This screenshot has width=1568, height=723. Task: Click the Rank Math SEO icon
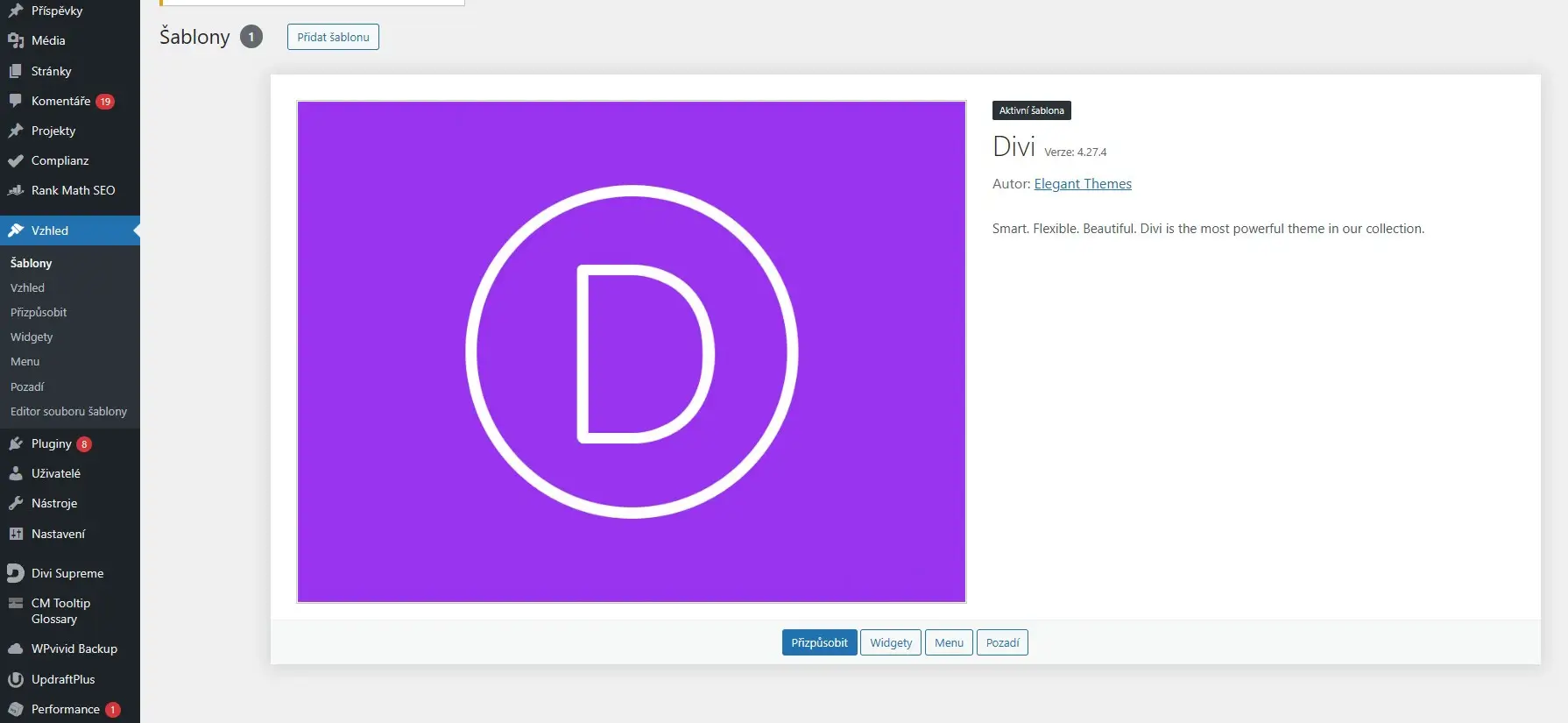(16, 190)
